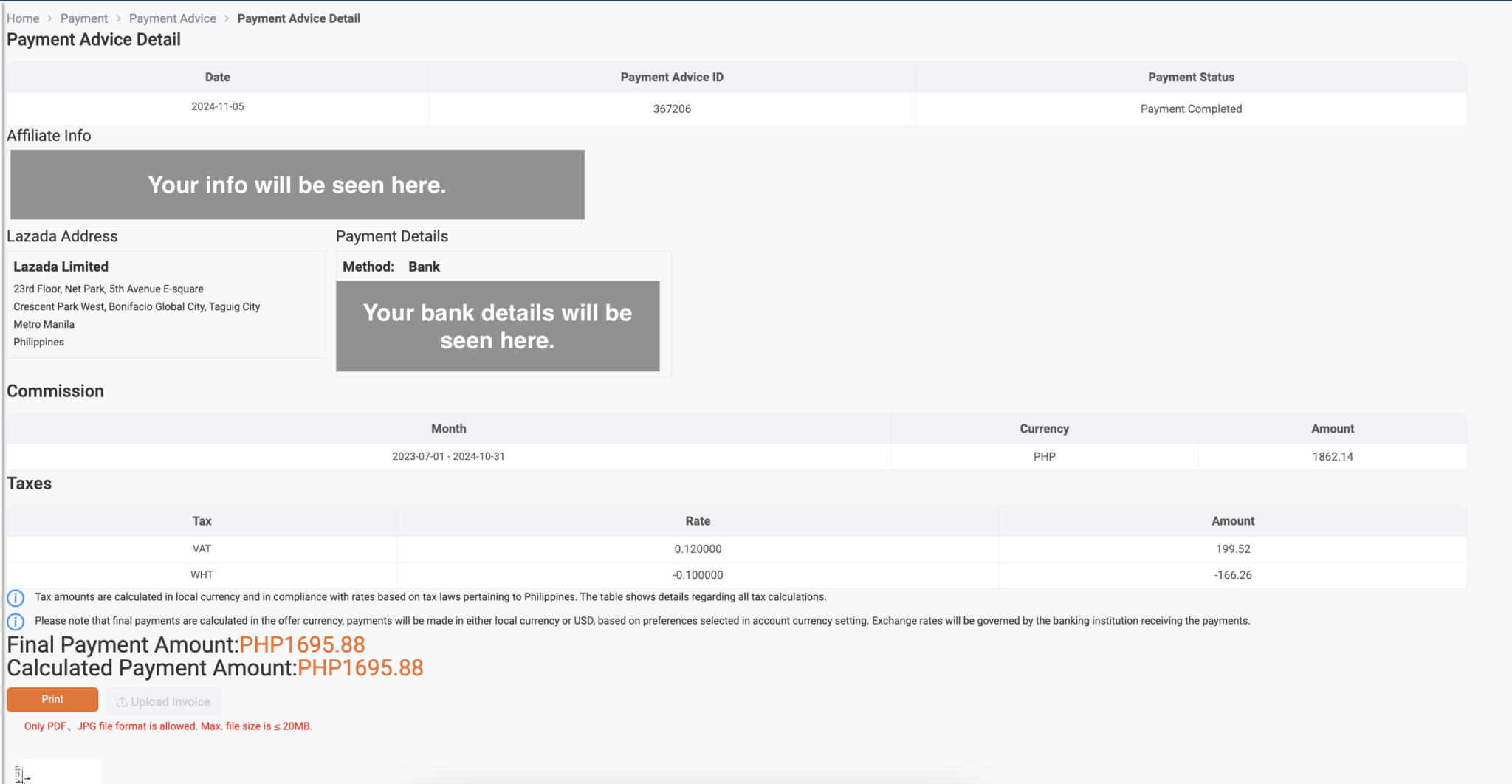This screenshot has height=784, width=1512.
Task: Select the invoice document thumbnail at bottom left
Action: [58, 771]
